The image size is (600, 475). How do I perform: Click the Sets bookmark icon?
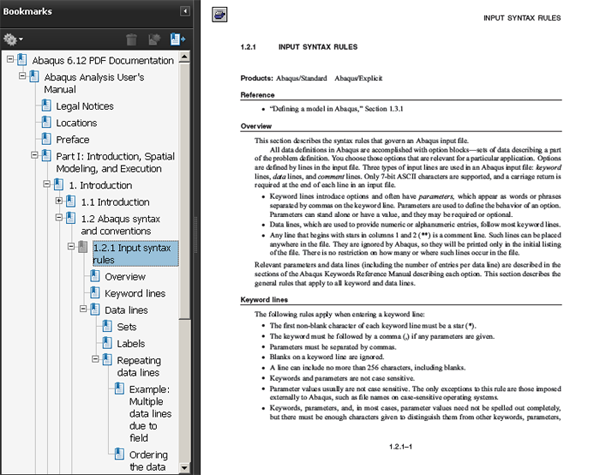pyautogui.click(x=107, y=326)
